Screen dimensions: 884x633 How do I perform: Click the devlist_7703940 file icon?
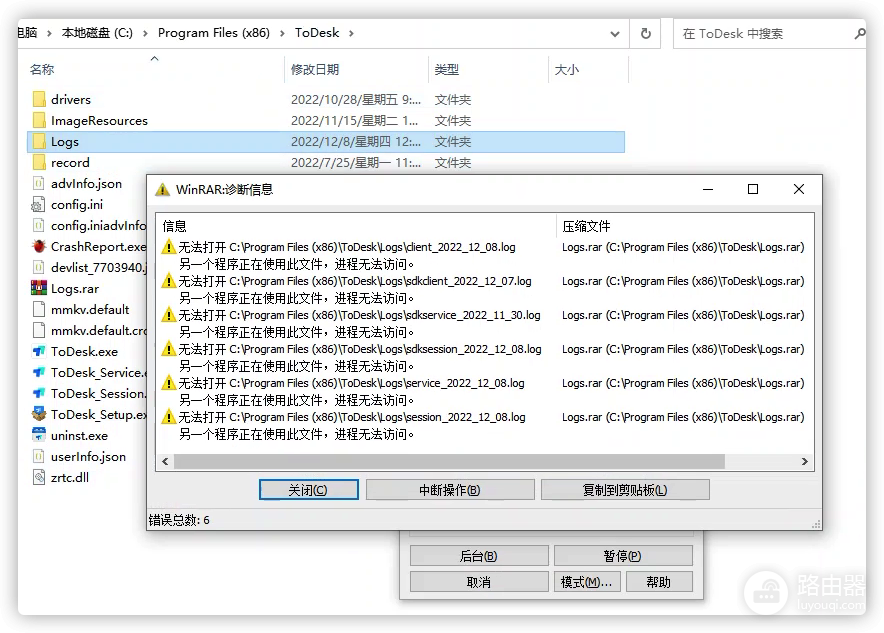[x=39, y=267]
